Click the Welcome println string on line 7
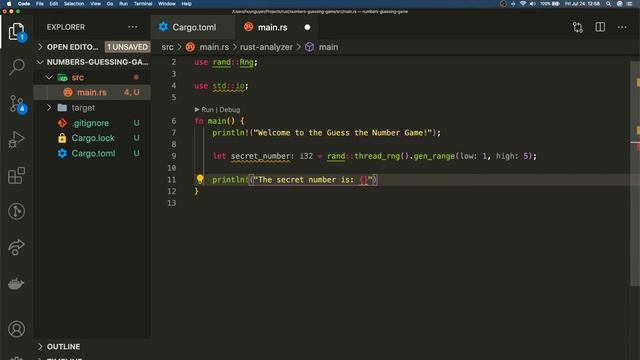Image resolution: width=640 pixels, height=360 pixels. pos(343,133)
